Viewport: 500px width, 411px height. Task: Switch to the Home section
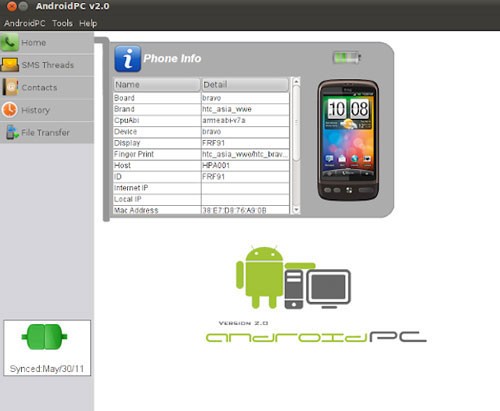pyautogui.click(x=47, y=43)
